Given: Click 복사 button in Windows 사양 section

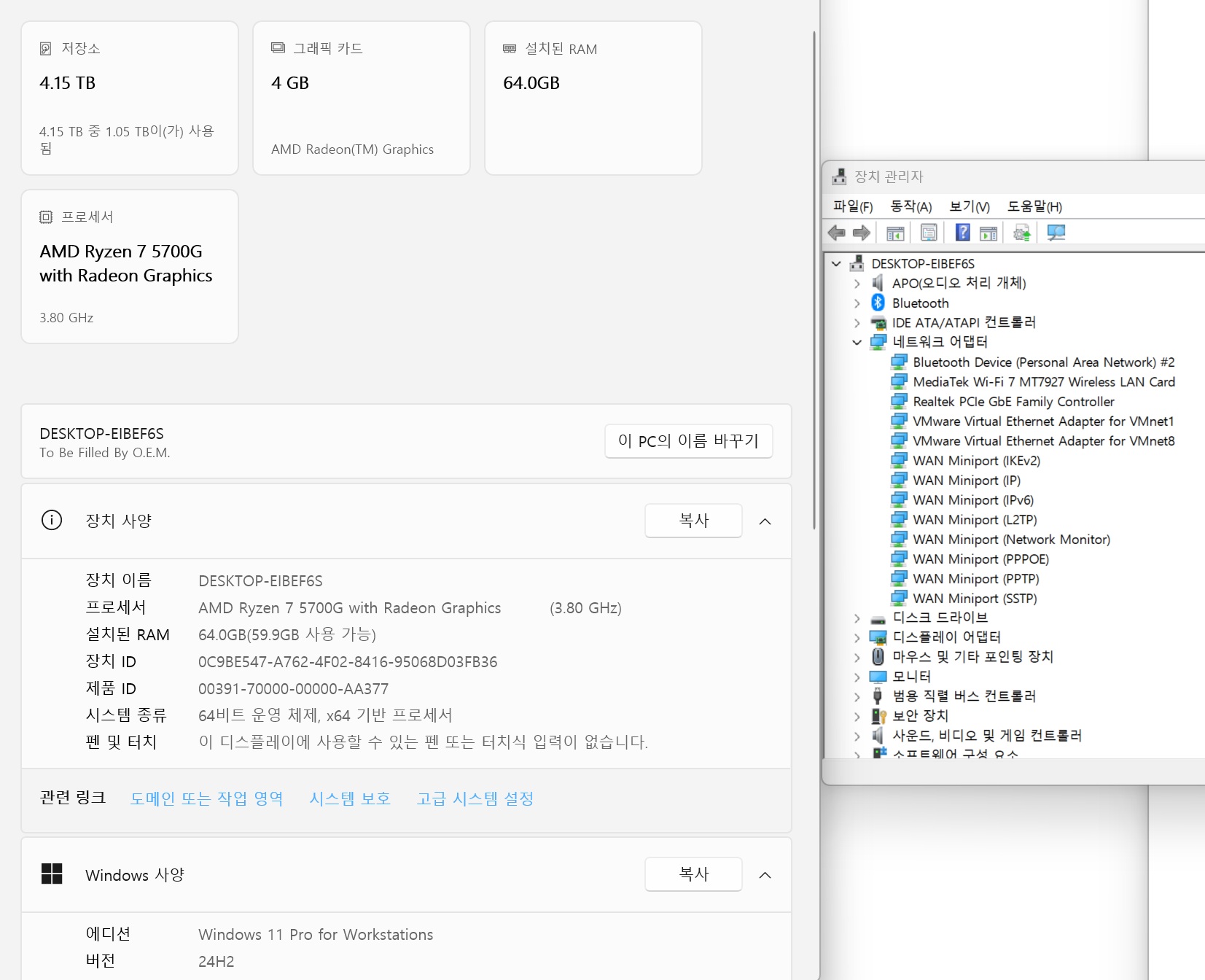Looking at the screenshot, I should pyautogui.click(x=693, y=874).
